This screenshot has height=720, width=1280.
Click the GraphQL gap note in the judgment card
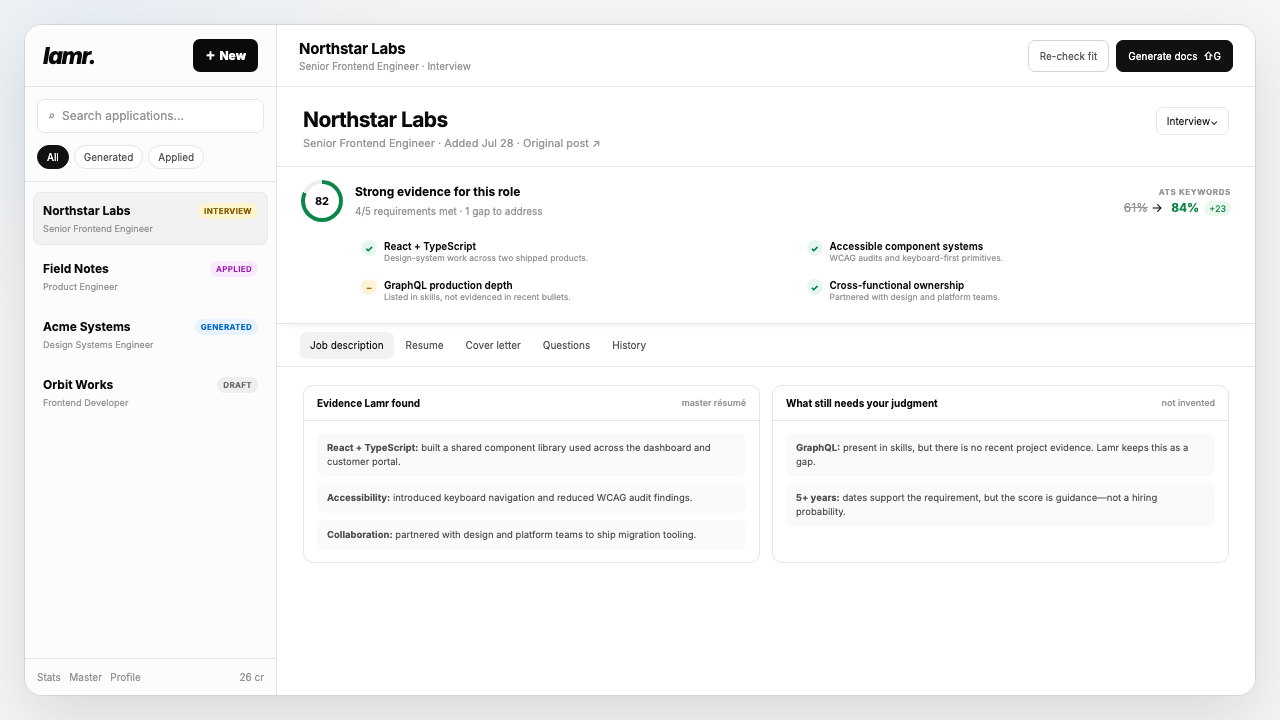click(1000, 455)
